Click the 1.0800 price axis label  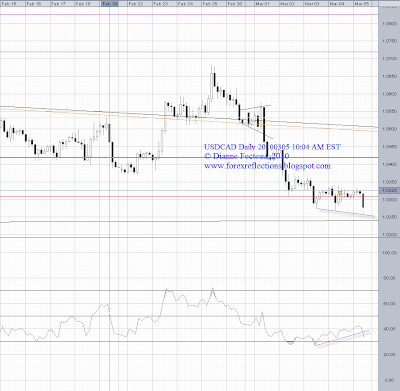[x=390, y=24]
